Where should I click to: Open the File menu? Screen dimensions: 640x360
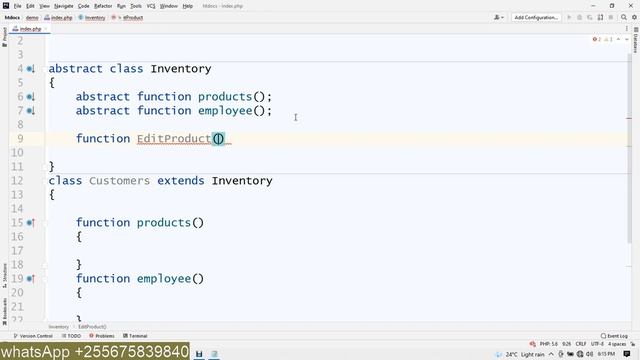coord(17,6)
